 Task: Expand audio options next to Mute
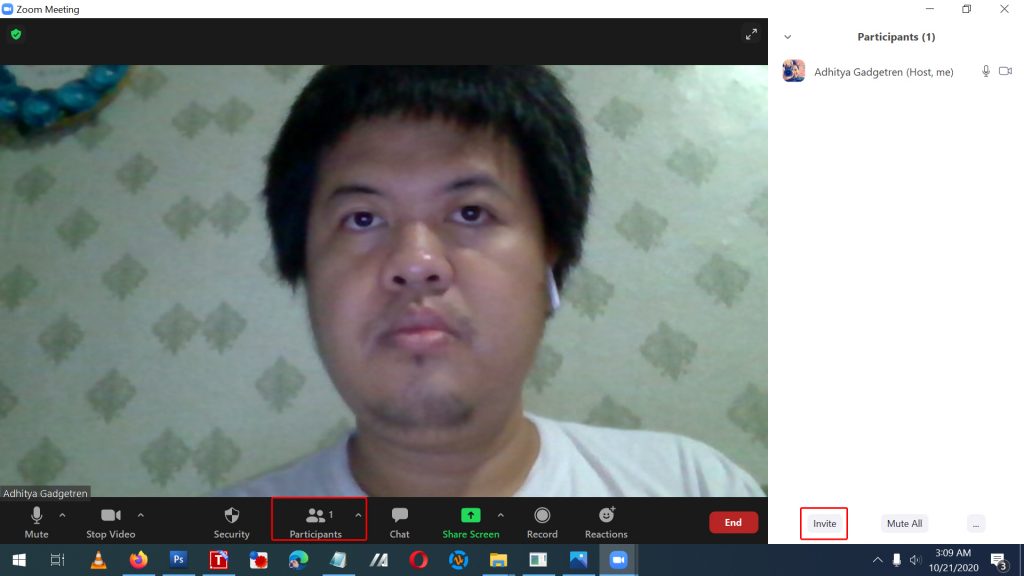coord(62,515)
